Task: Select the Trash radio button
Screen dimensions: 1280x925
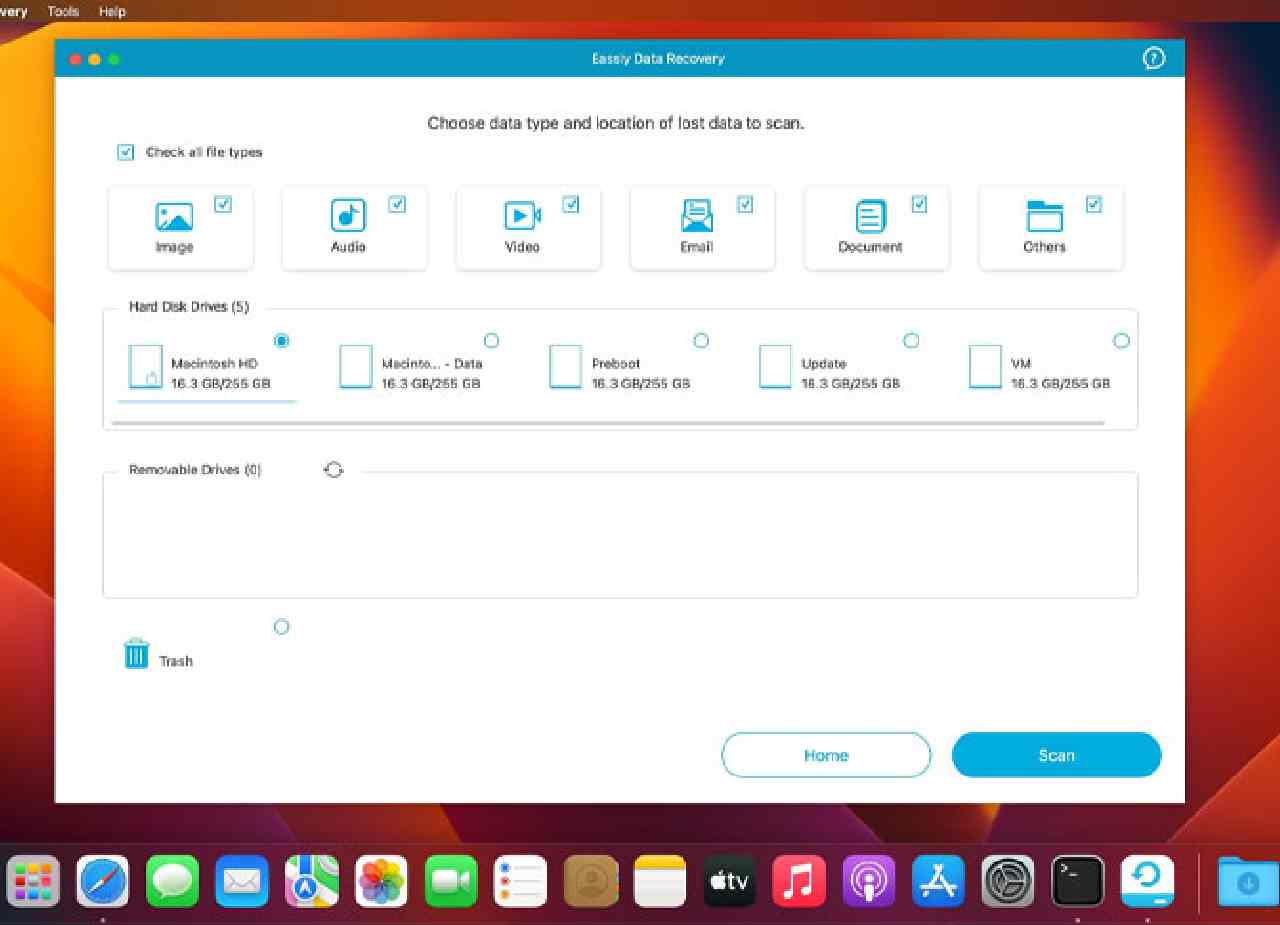Action: [281, 627]
